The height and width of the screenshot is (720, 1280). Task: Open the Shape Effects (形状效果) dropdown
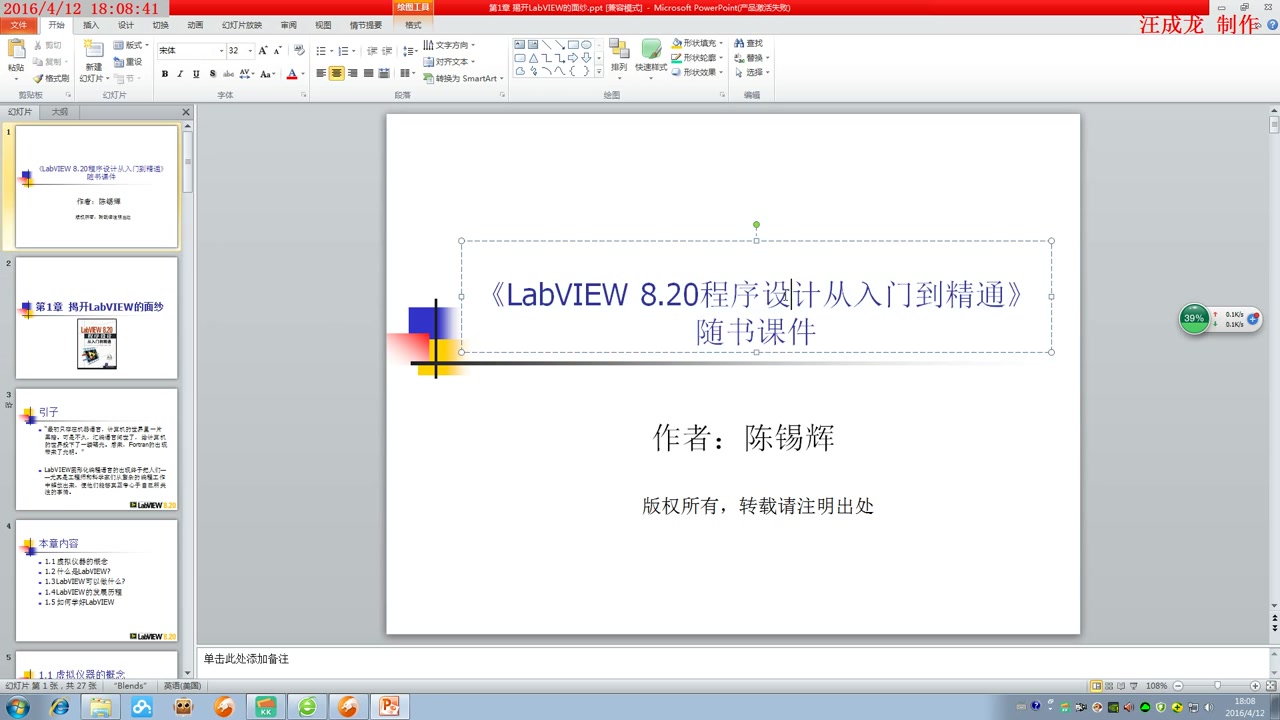coord(697,72)
